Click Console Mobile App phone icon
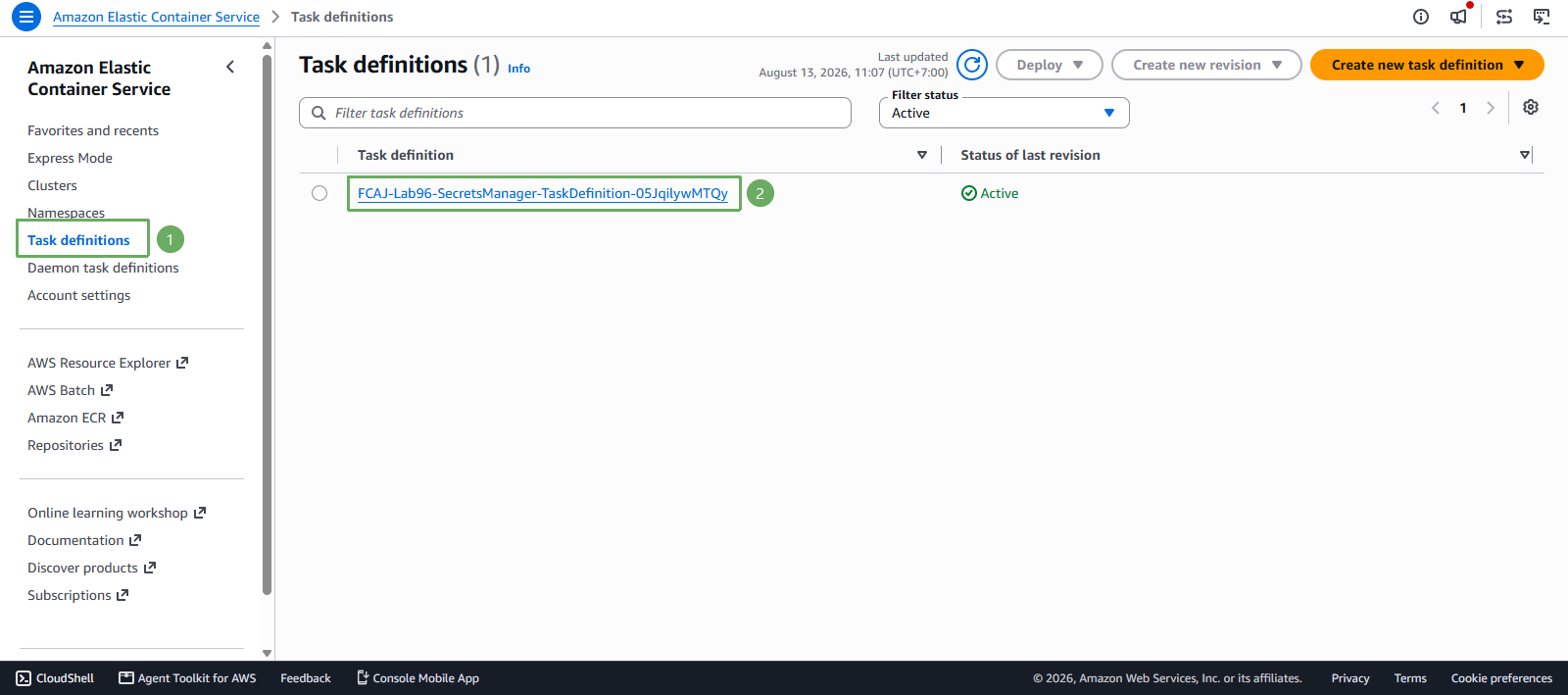1568x695 pixels. pos(363,677)
